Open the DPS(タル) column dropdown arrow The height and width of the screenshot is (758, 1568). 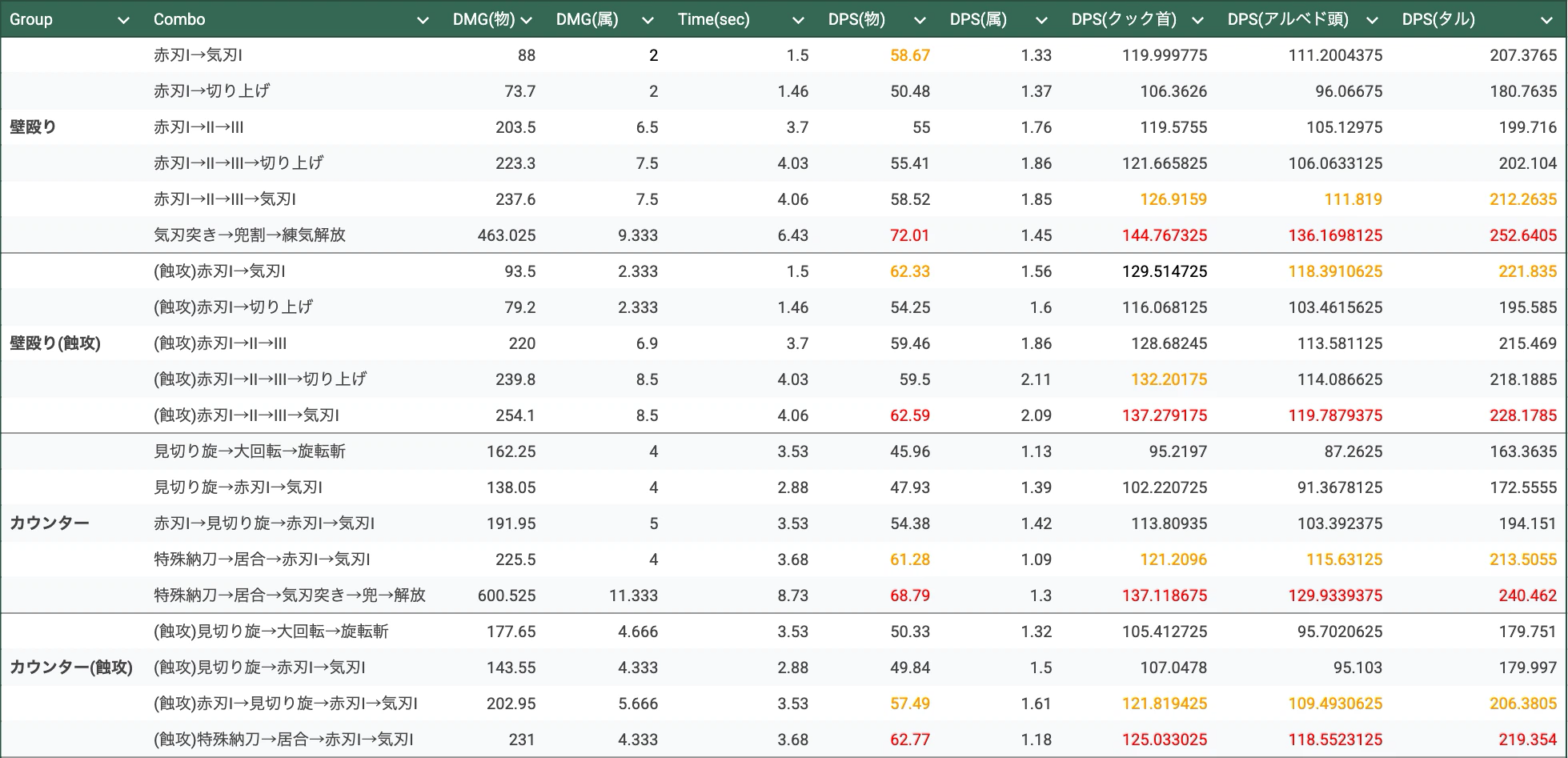[x=1546, y=21]
